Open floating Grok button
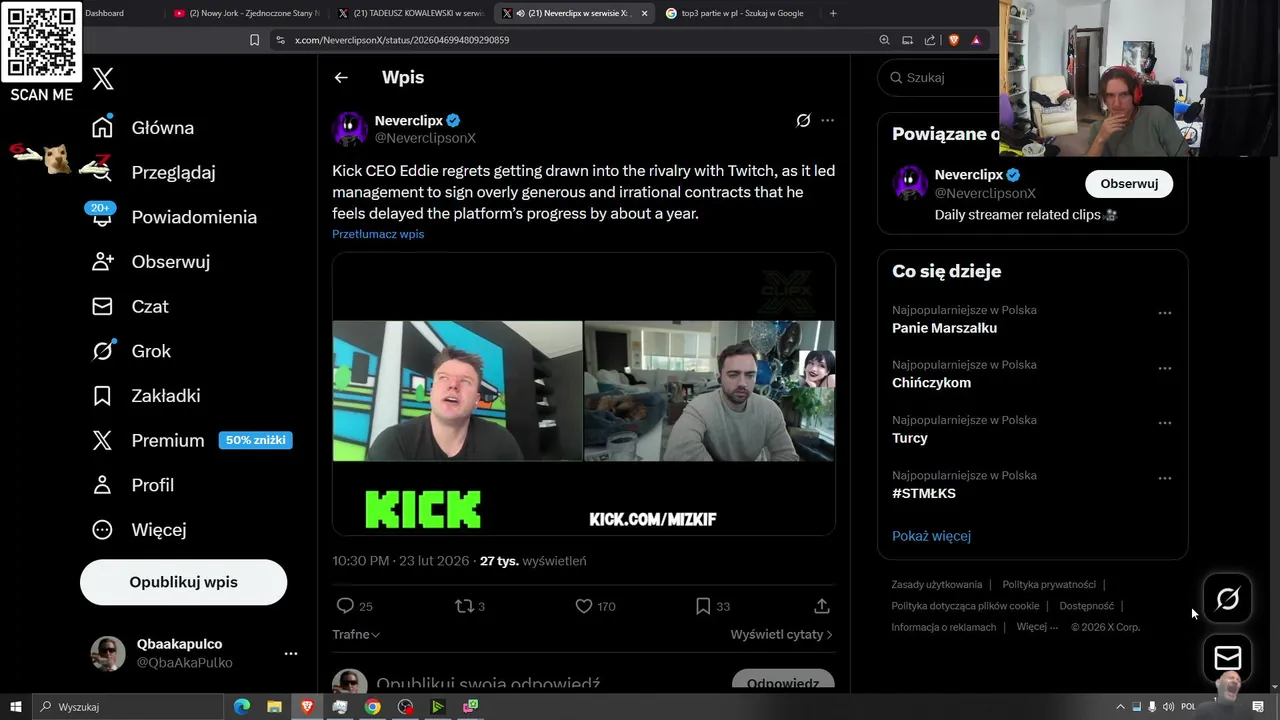 click(x=1227, y=599)
